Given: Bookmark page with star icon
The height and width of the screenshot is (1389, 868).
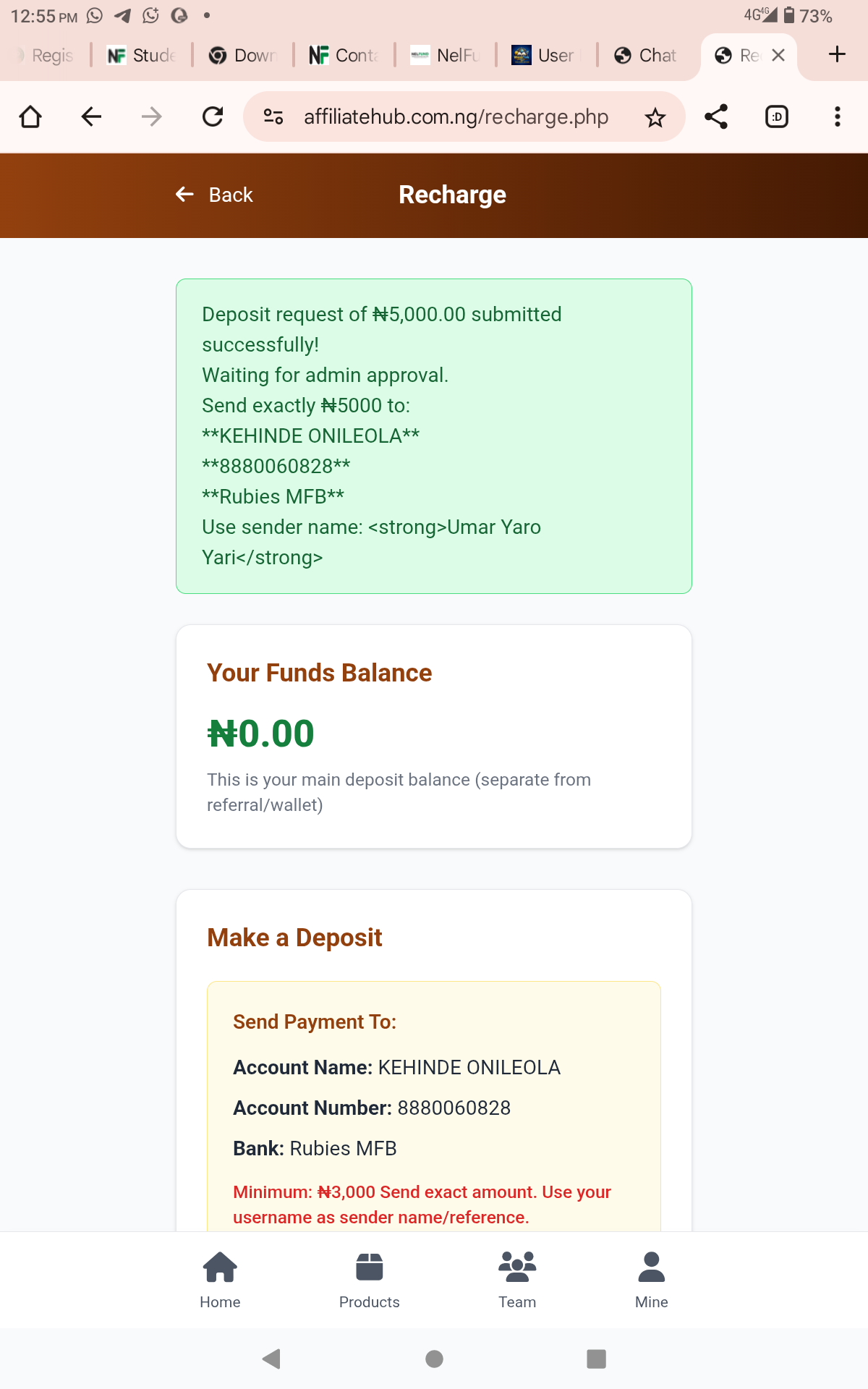Looking at the screenshot, I should tap(655, 117).
